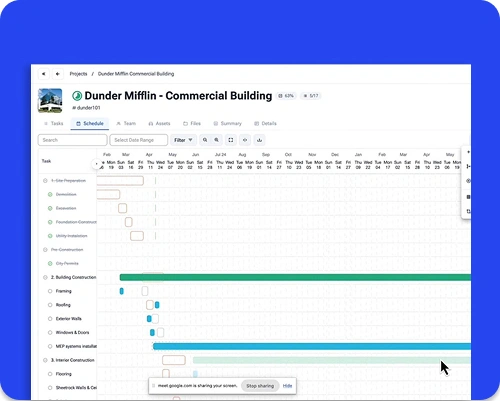
Task: Click Dunder Mifflin Commercial Building breadcrumb
Action: click(136, 74)
